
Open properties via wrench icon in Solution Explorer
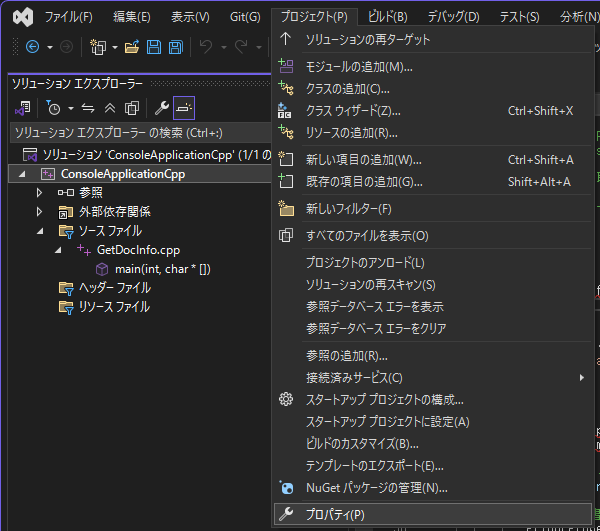[x=159, y=107]
